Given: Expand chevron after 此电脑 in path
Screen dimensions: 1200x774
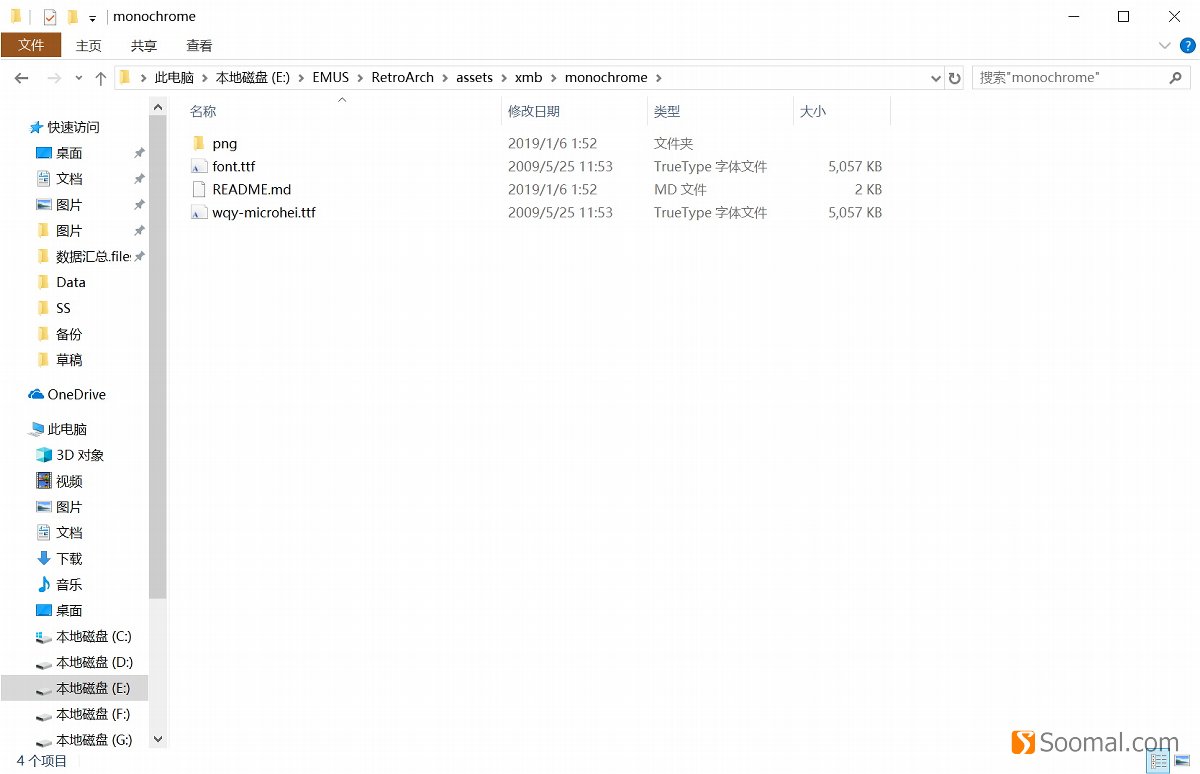Looking at the screenshot, I should pyautogui.click(x=205, y=77).
